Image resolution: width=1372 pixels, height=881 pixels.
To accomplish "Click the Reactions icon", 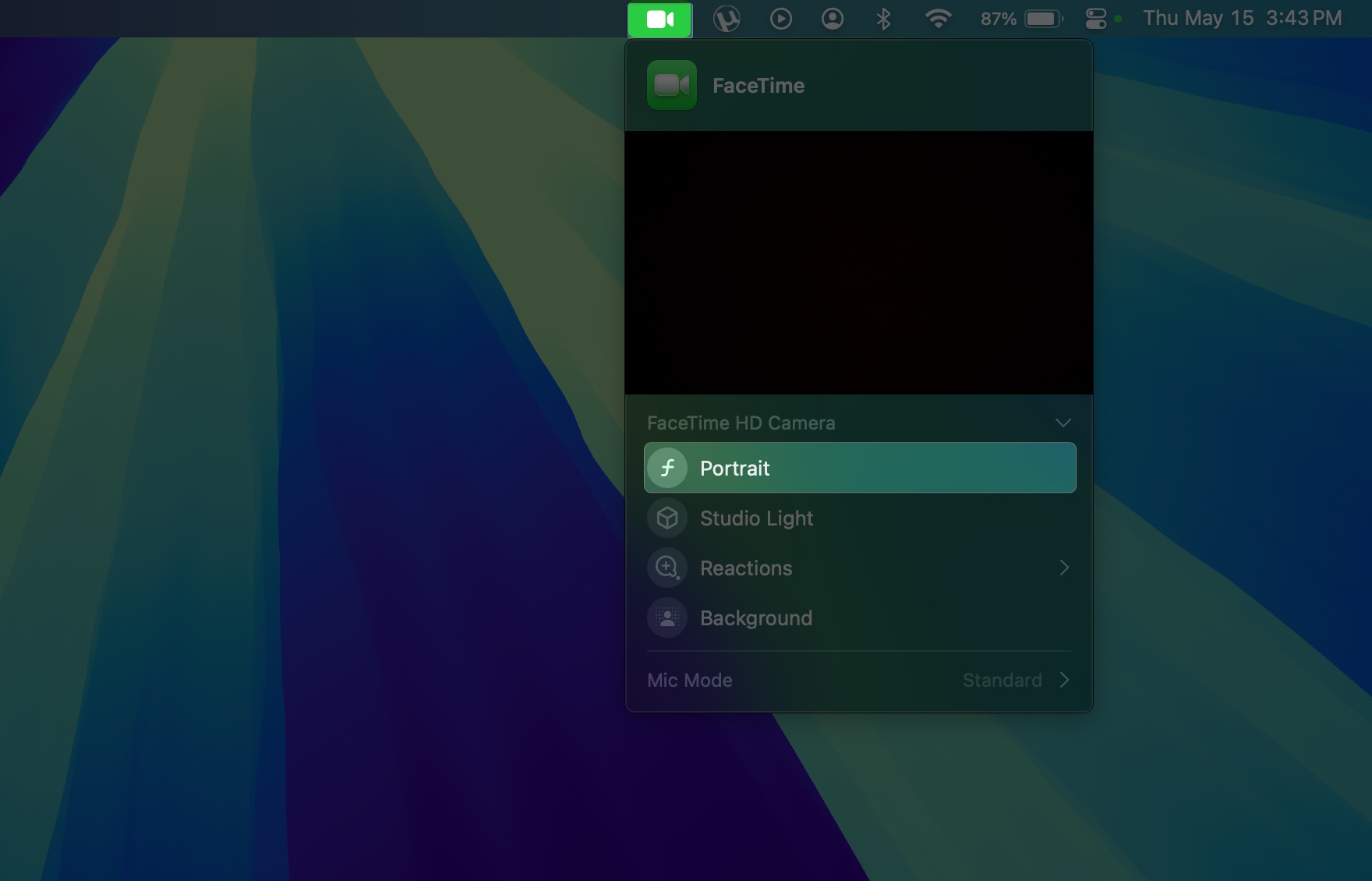I will [x=667, y=568].
